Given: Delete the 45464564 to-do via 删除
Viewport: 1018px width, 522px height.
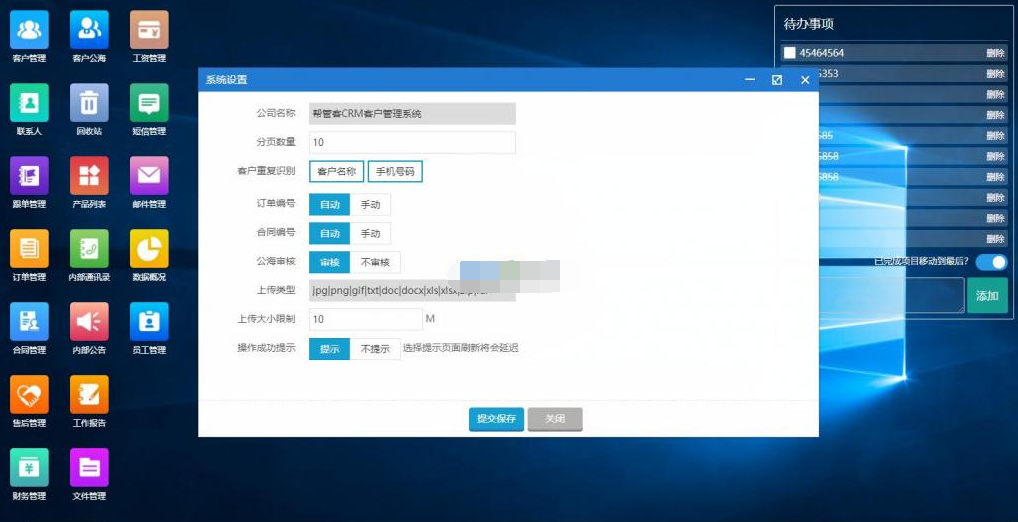Looking at the screenshot, I should (x=995, y=53).
